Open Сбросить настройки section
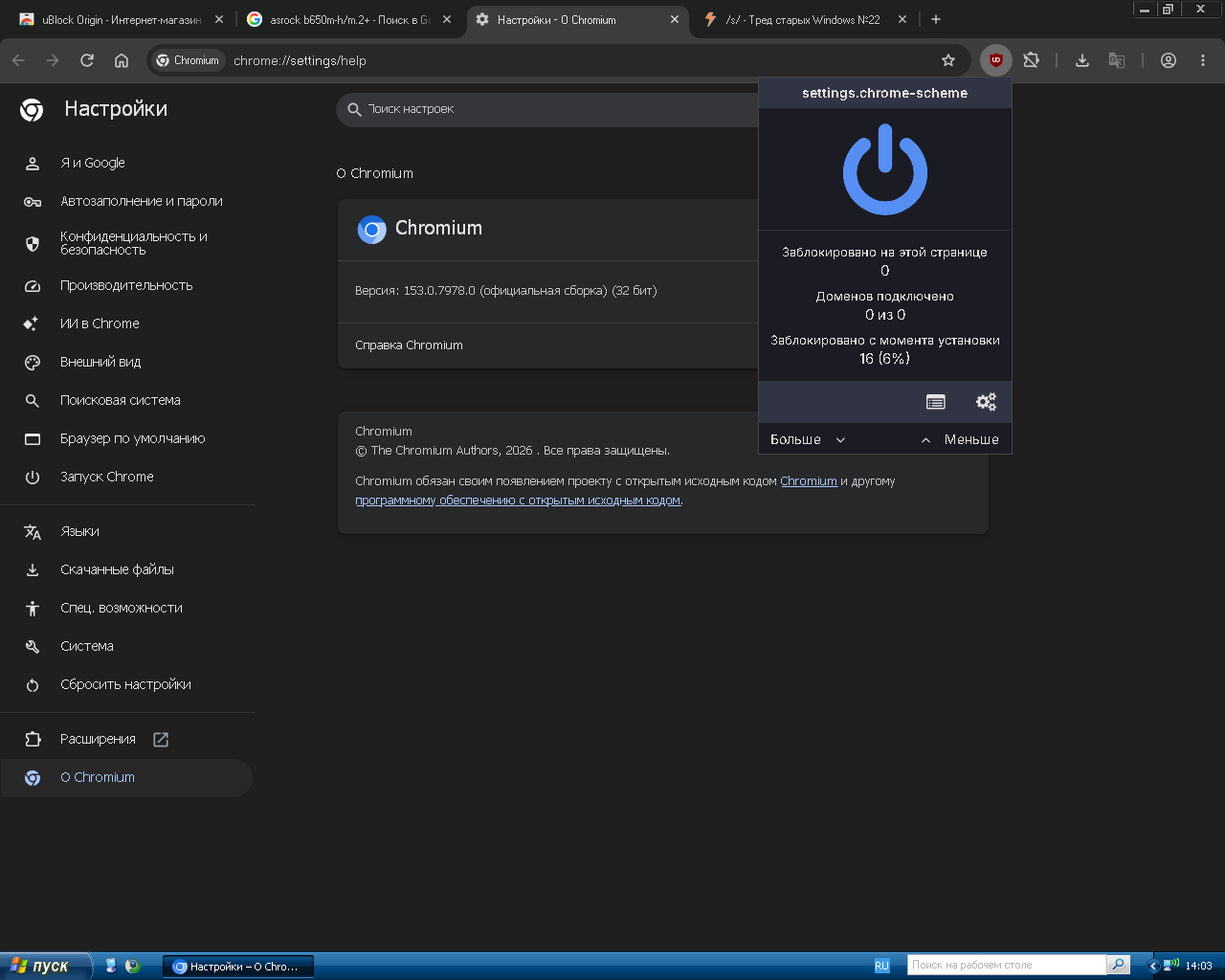Image resolution: width=1225 pixels, height=980 pixels. click(x=126, y=684)
